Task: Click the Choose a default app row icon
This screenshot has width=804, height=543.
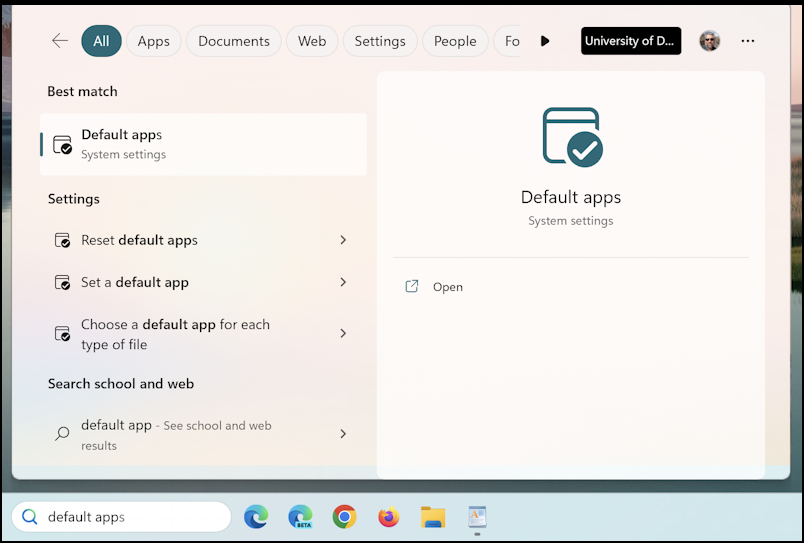Action: (63, 333)
